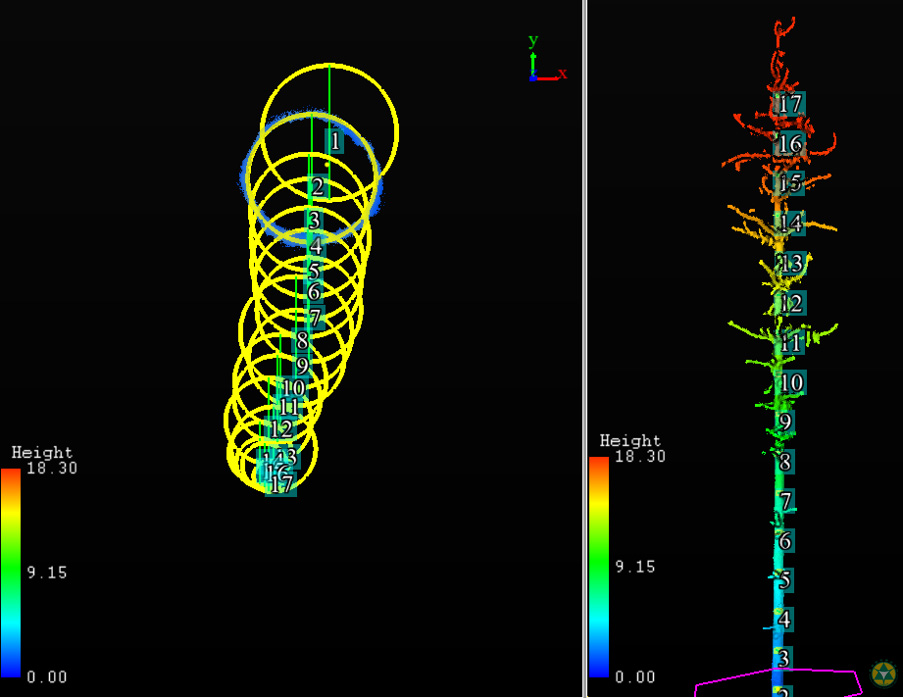The width and height of the screenshot is (903, 698).
Task: Select section label 11 on tree profile
Action: pos(791,343)
